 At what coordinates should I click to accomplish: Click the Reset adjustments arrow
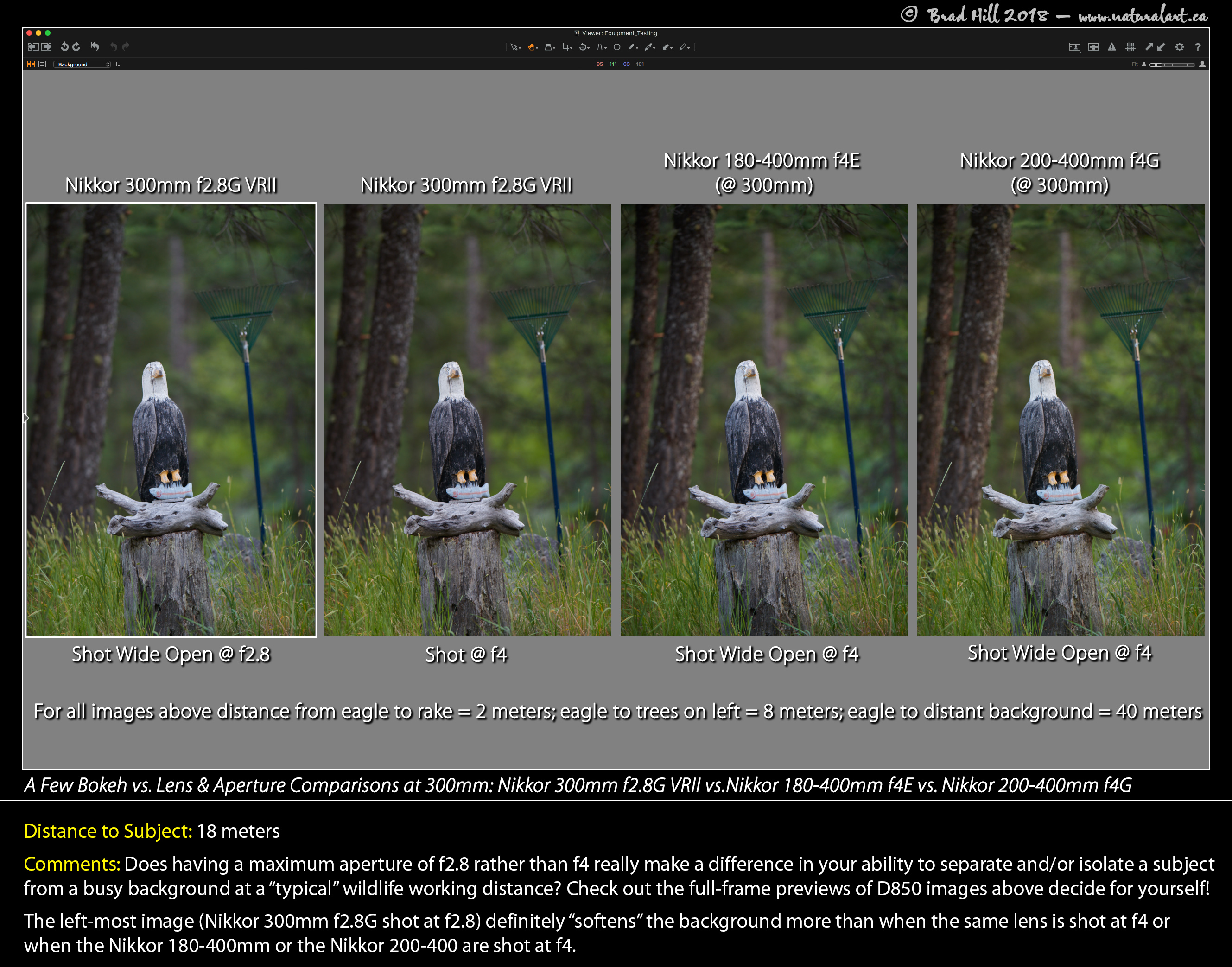point(95,46)
